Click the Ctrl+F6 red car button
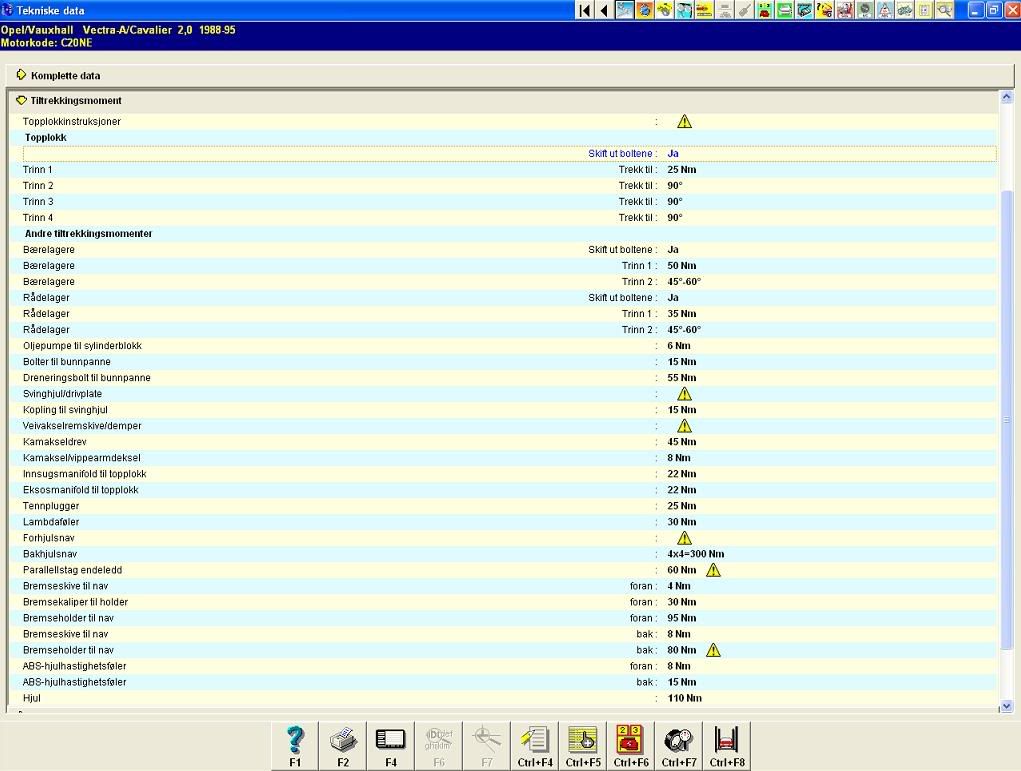Screen dimensions: 1021x771 [631, 746]
